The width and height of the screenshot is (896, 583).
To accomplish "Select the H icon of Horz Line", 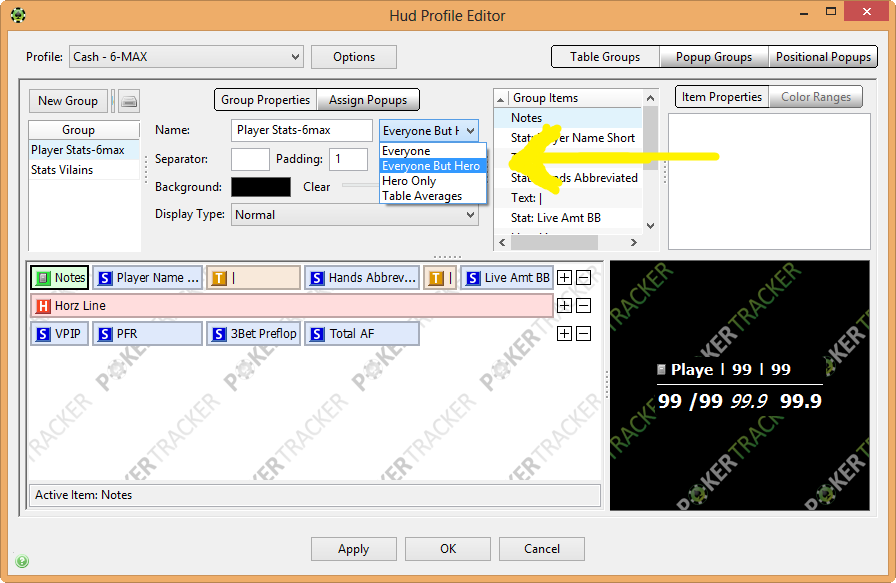I will (x=43, y=306).
